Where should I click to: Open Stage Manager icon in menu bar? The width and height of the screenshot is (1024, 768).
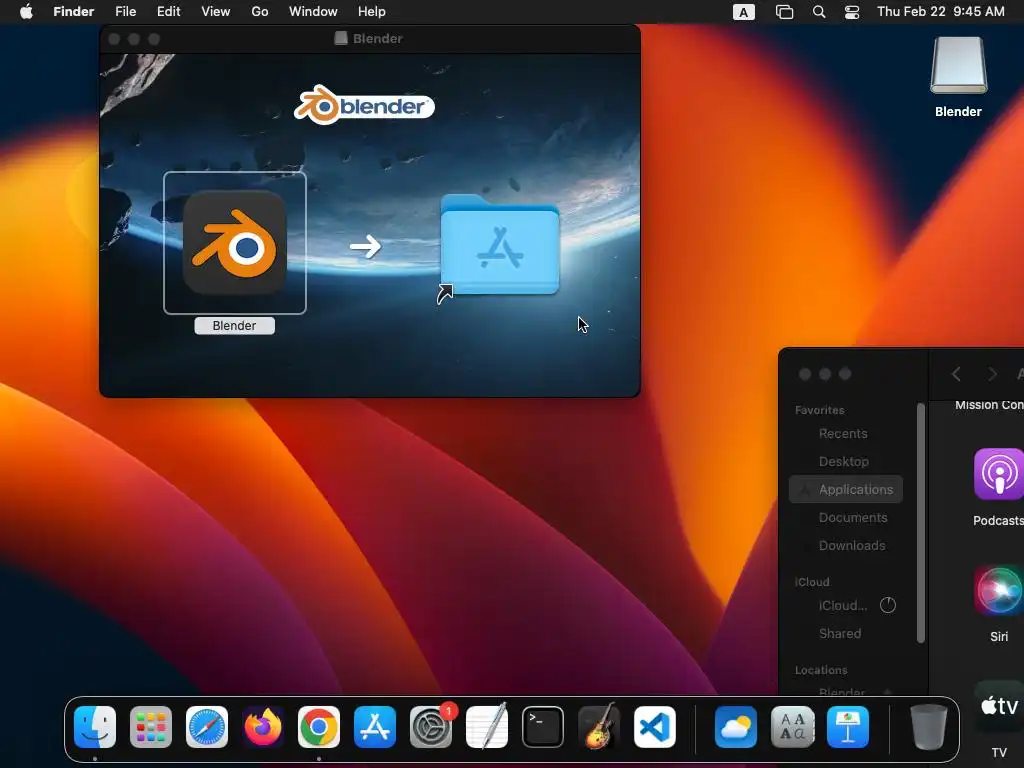pos(784,12)
